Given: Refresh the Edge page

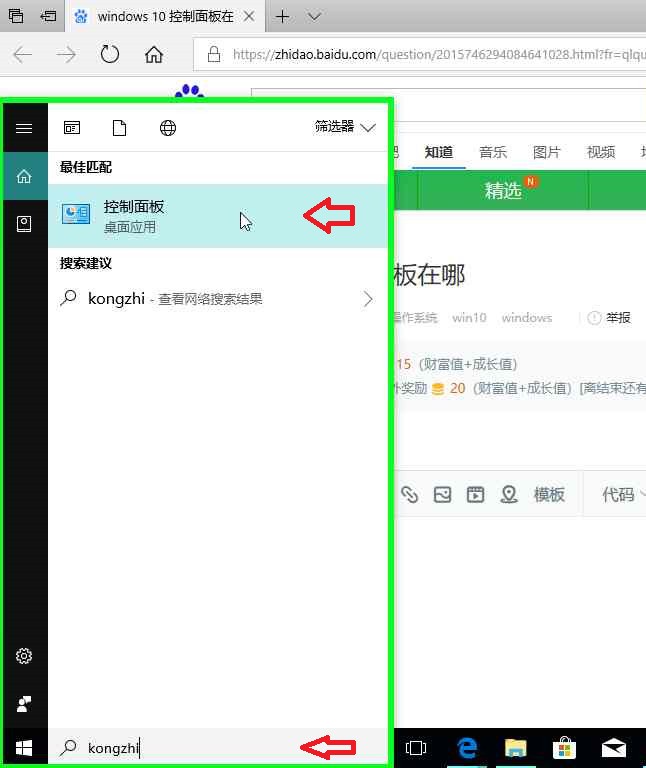Looking at the screenshot, I should pos(110,54).
